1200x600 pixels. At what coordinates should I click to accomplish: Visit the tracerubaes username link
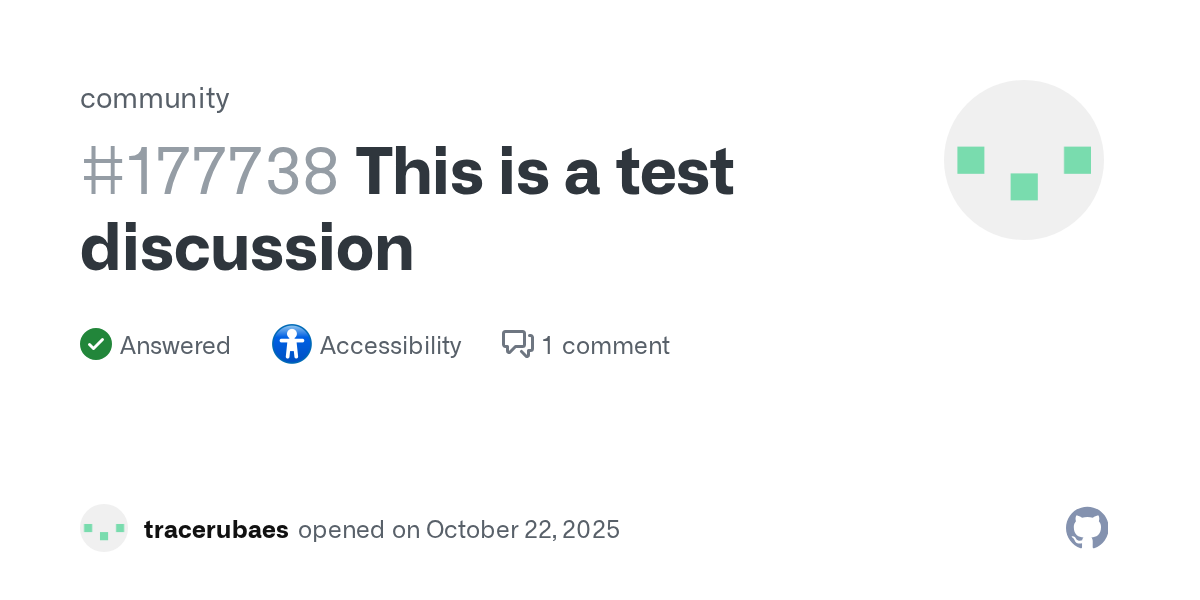point(216,529)
